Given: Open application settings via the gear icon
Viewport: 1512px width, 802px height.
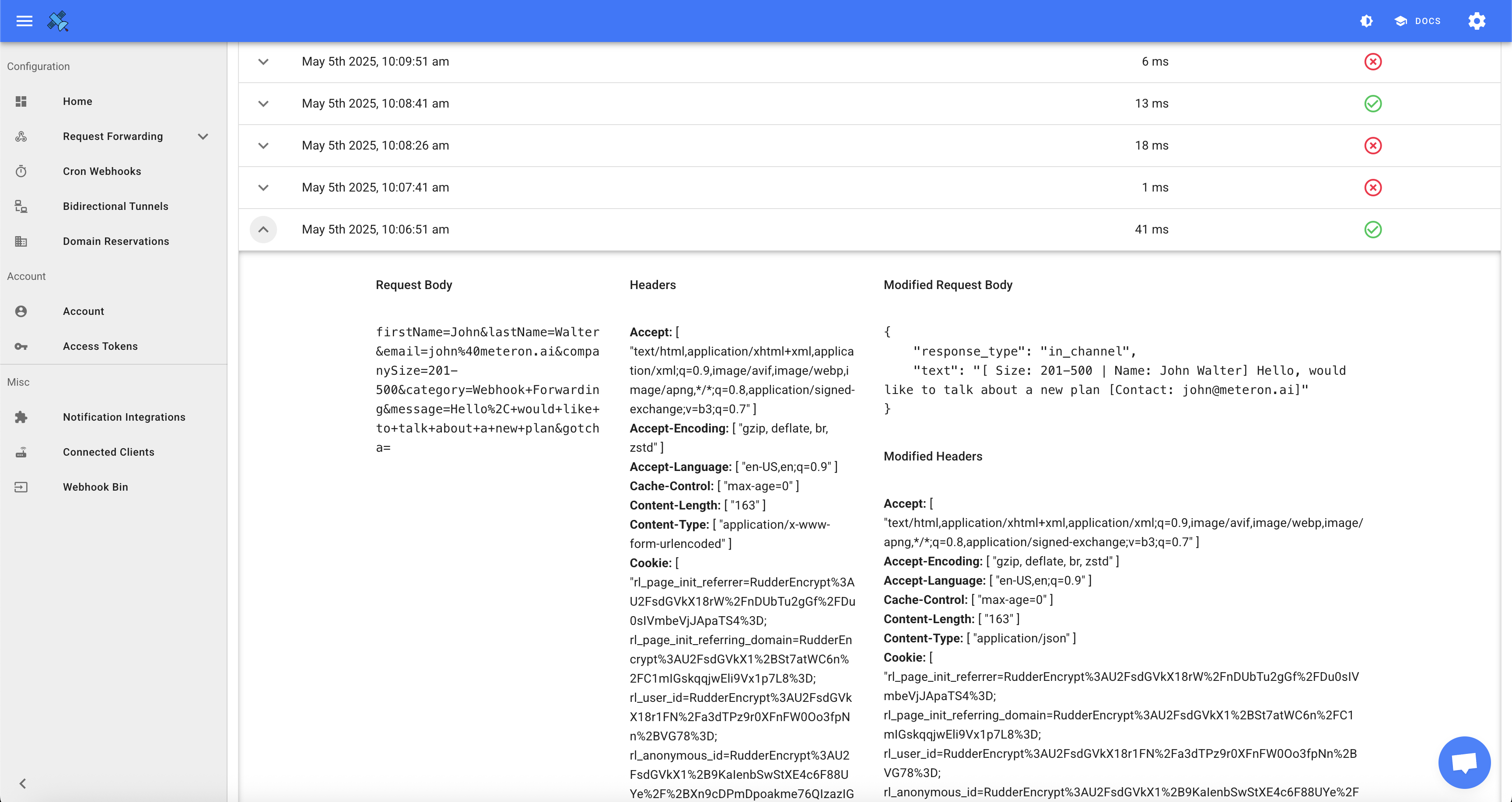Looking at the screenshot, I should click(x=1477, y=21).
